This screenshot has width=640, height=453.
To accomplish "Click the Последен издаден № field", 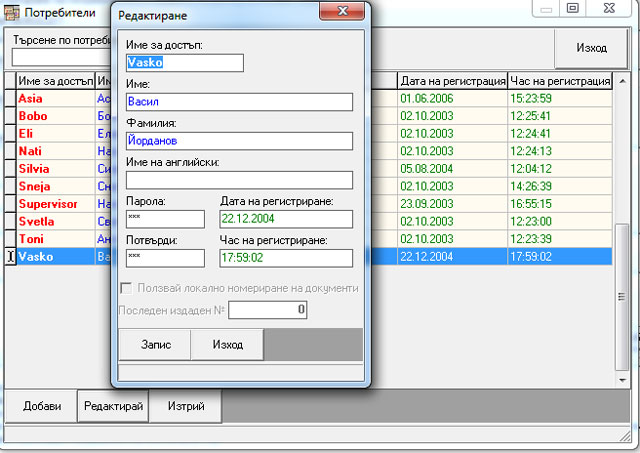I will (x=267, y=310).
